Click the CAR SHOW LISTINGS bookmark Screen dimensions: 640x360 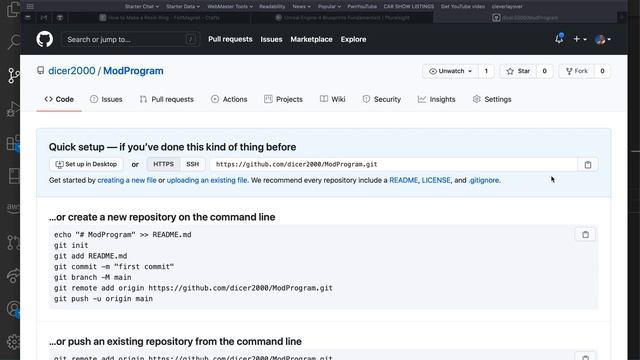tap(409, 7)
